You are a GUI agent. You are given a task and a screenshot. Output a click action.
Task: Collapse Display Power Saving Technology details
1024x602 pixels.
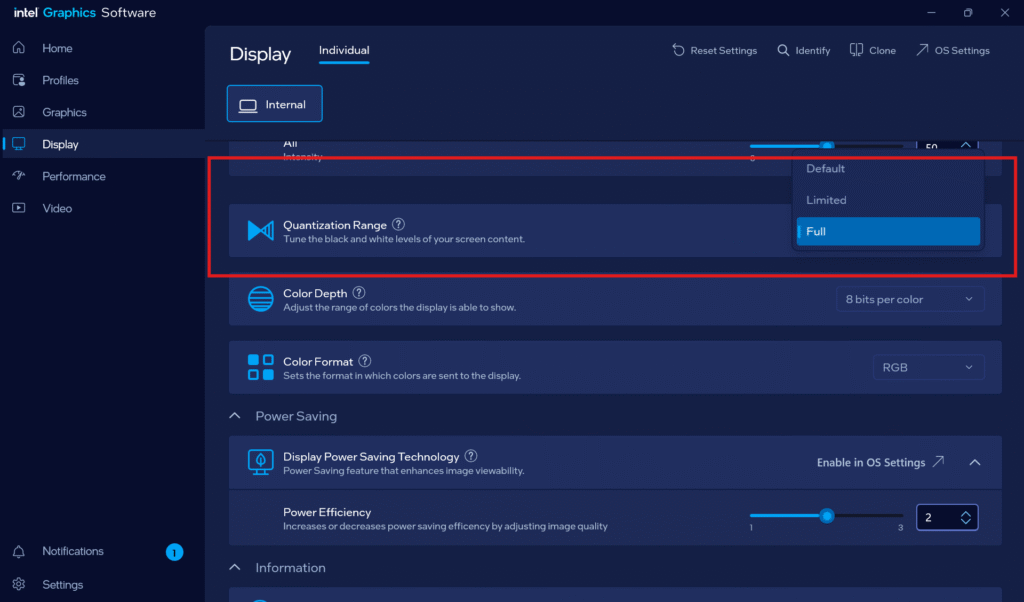click(x=975, y=462)
